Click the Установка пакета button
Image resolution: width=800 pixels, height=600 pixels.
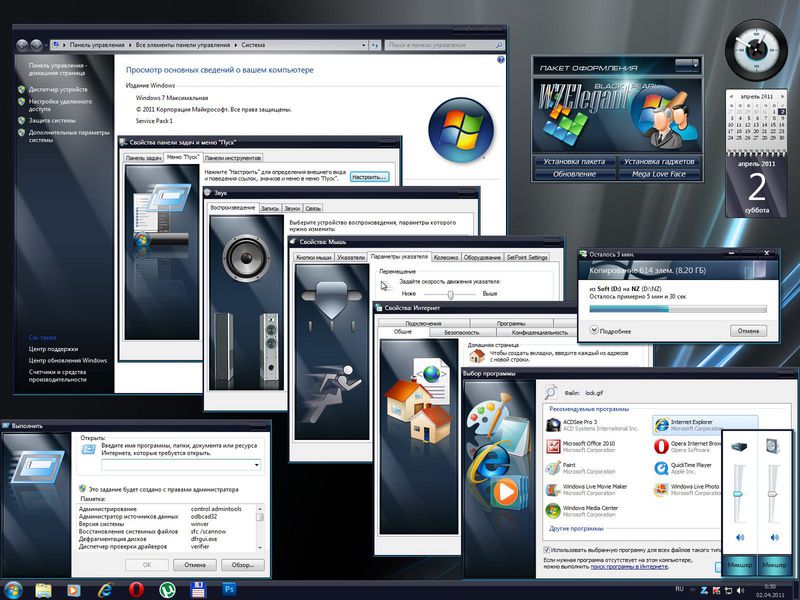tap(574, 161)
